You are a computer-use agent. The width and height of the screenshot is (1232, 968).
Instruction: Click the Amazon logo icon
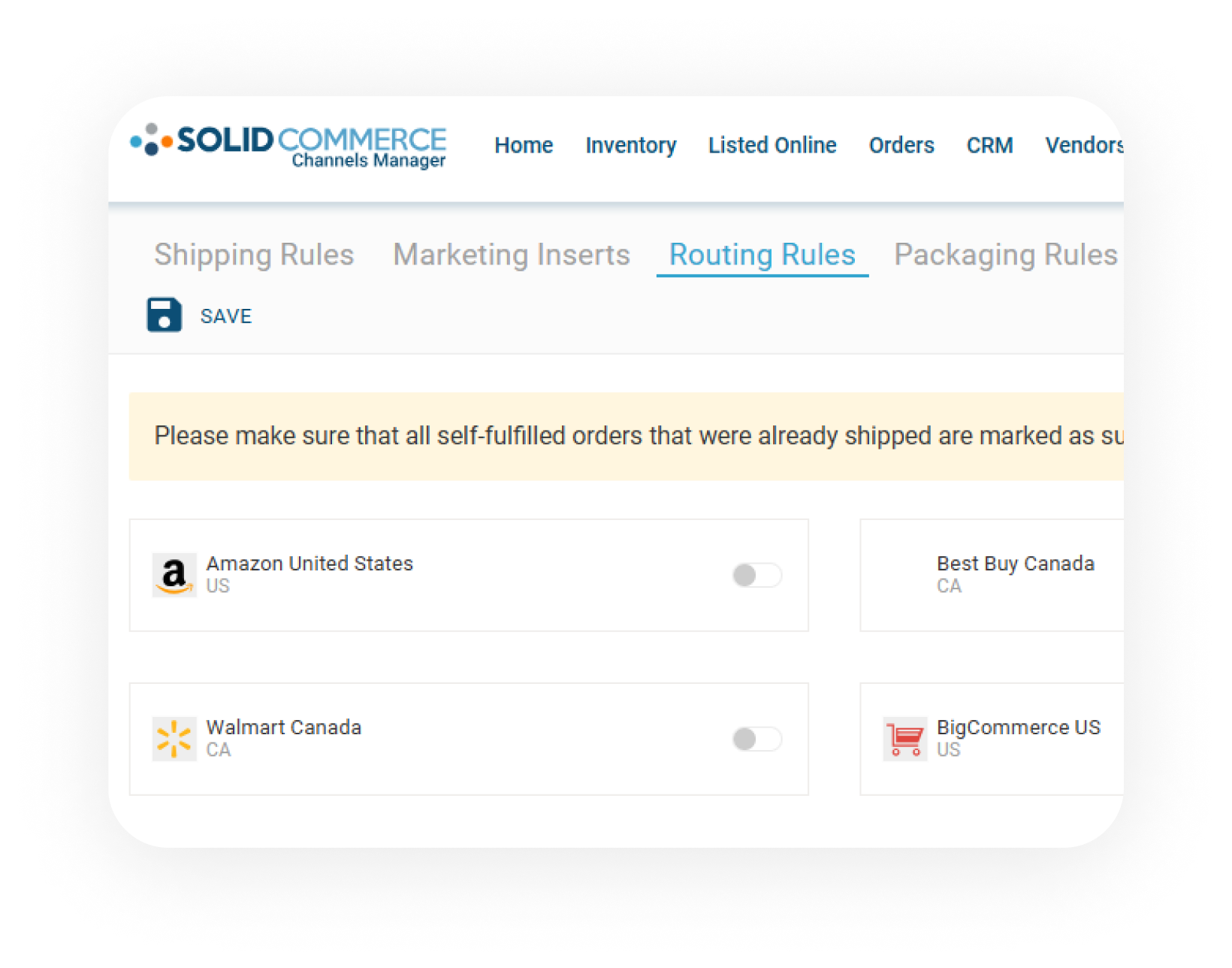pos(174,575)
